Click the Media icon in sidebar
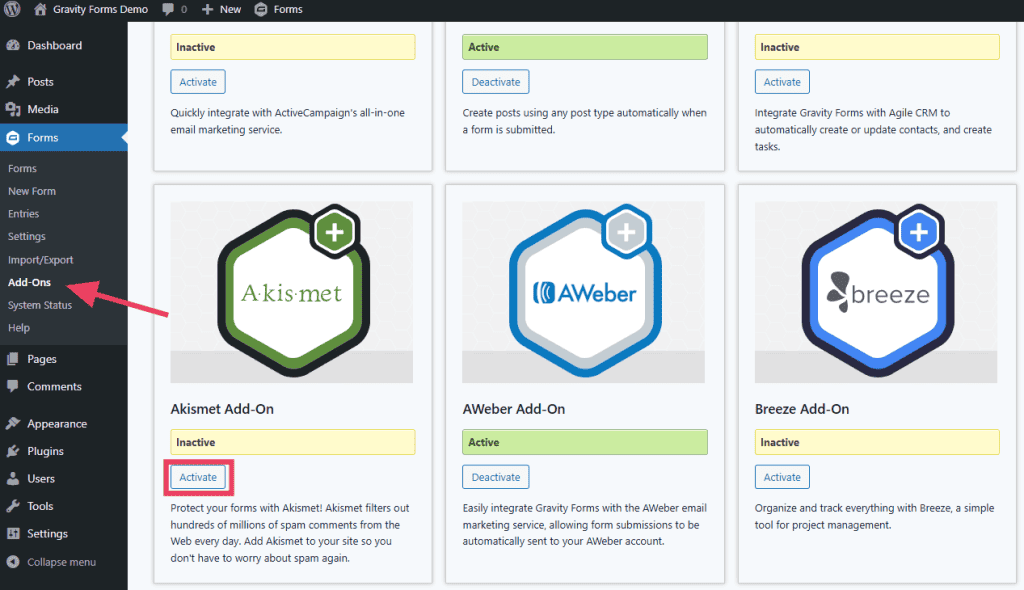1024x590 pixels. 13,109
